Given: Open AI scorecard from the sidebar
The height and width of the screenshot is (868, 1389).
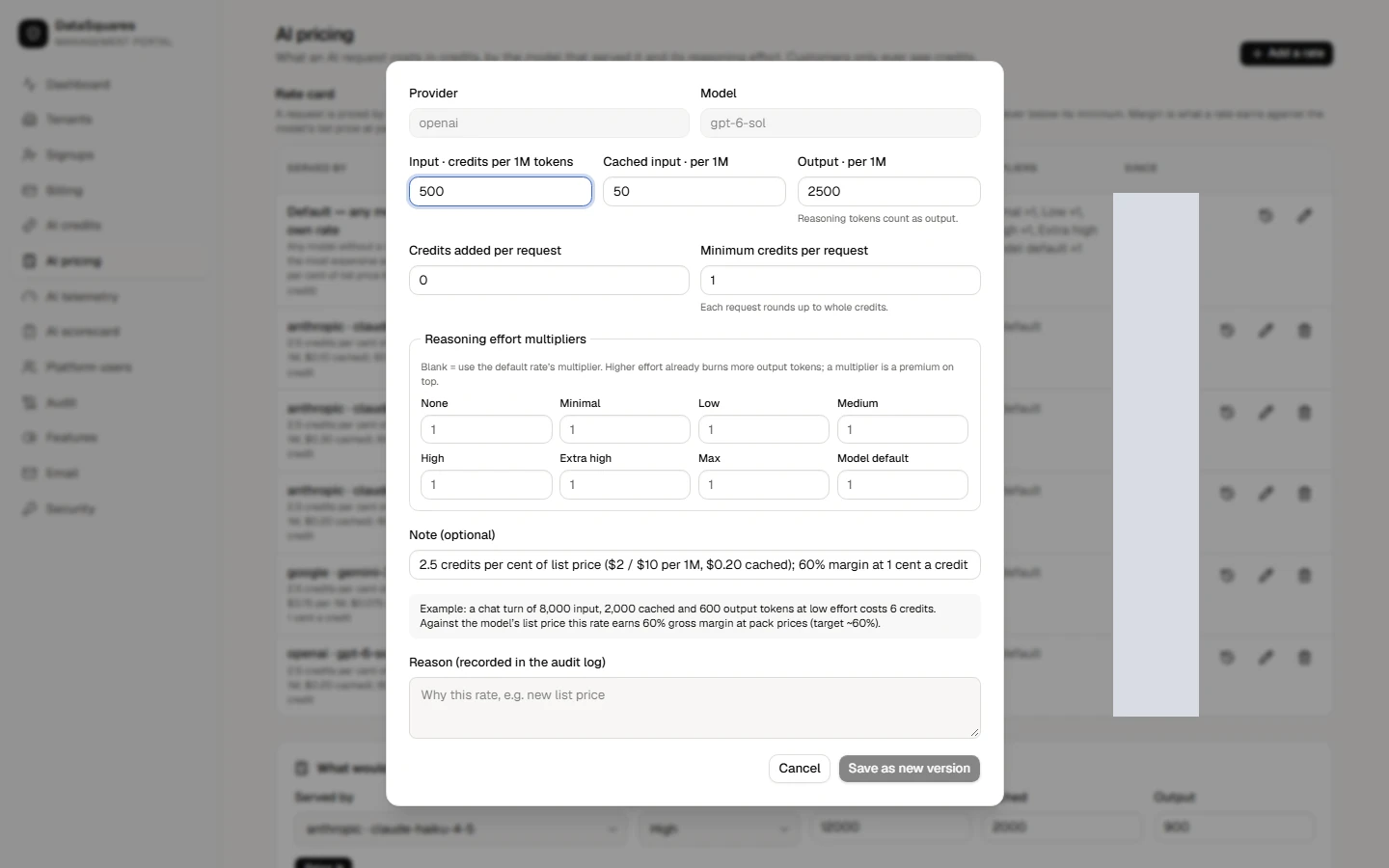Looking at the screenshot, I should click(111, 332).
